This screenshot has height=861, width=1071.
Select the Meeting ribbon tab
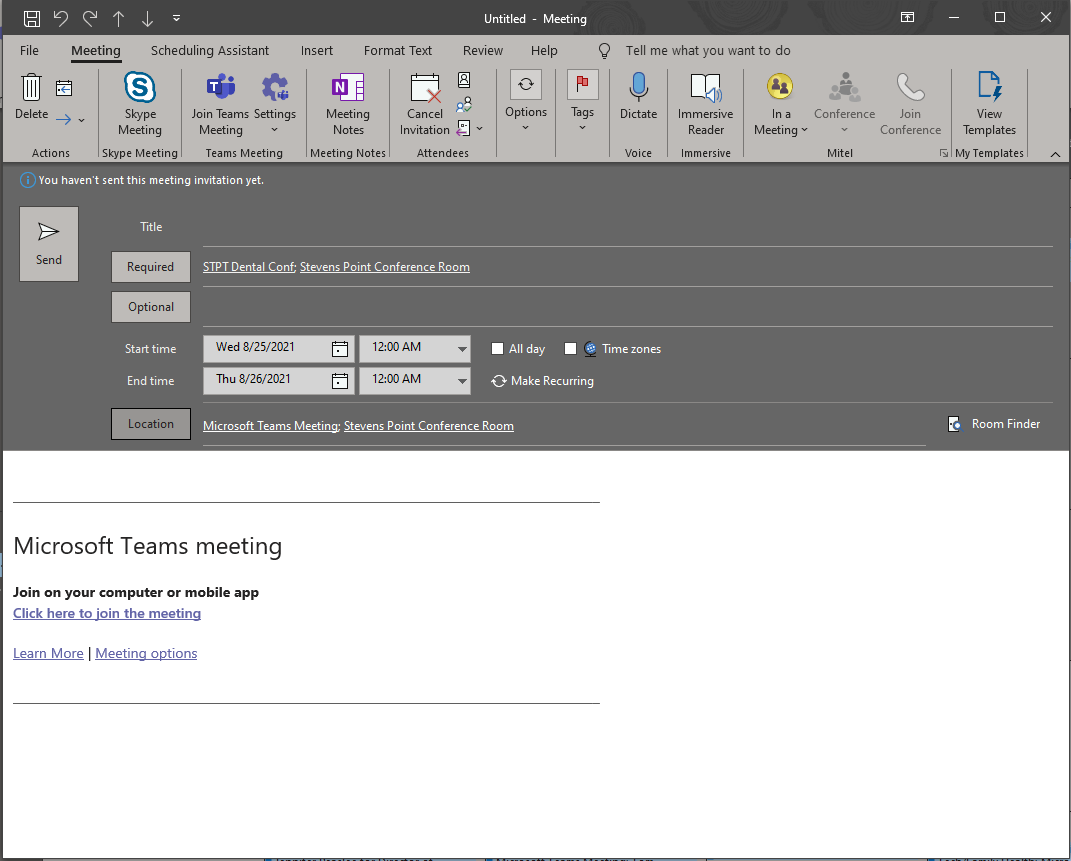point(96,51)
